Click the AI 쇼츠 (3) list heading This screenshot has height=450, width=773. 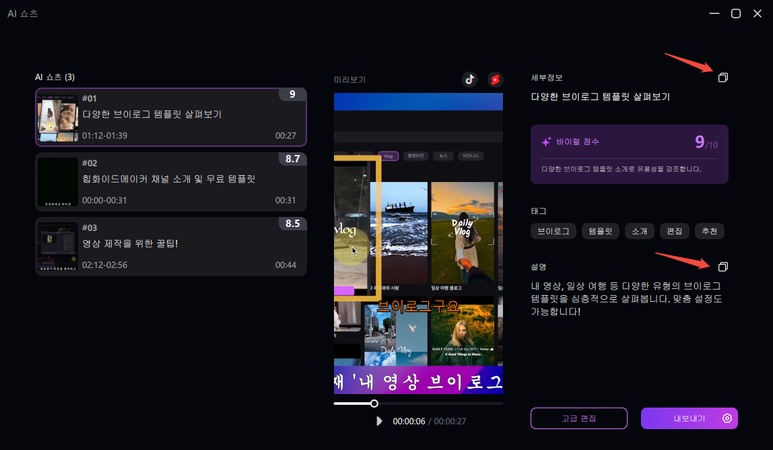click(55, 77)
